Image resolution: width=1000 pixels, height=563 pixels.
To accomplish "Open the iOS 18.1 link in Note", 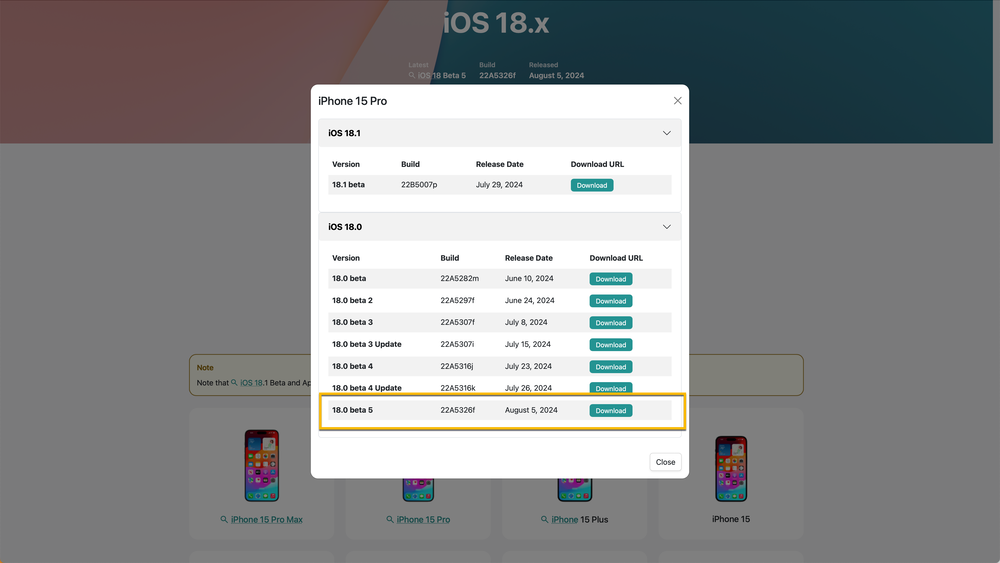I will click(251, 383).
